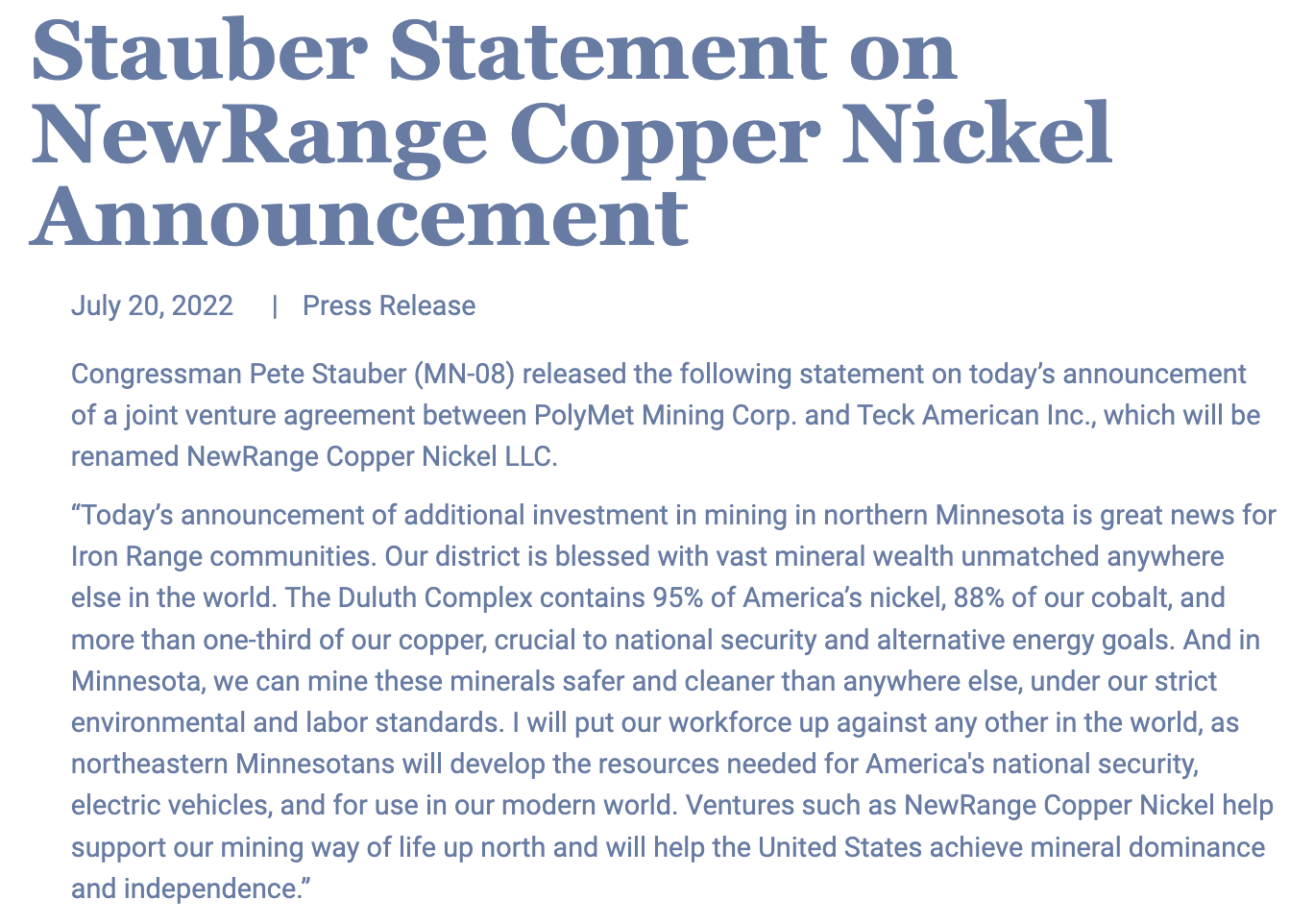This screenshot has width=1314, height=924.
Task: Click the "Press Release" category link
Action: click(388, 306)
